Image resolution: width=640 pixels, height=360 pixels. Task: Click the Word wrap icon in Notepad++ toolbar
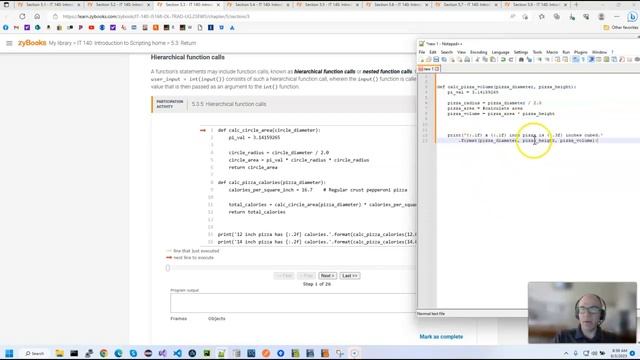(x=575, y=60)
